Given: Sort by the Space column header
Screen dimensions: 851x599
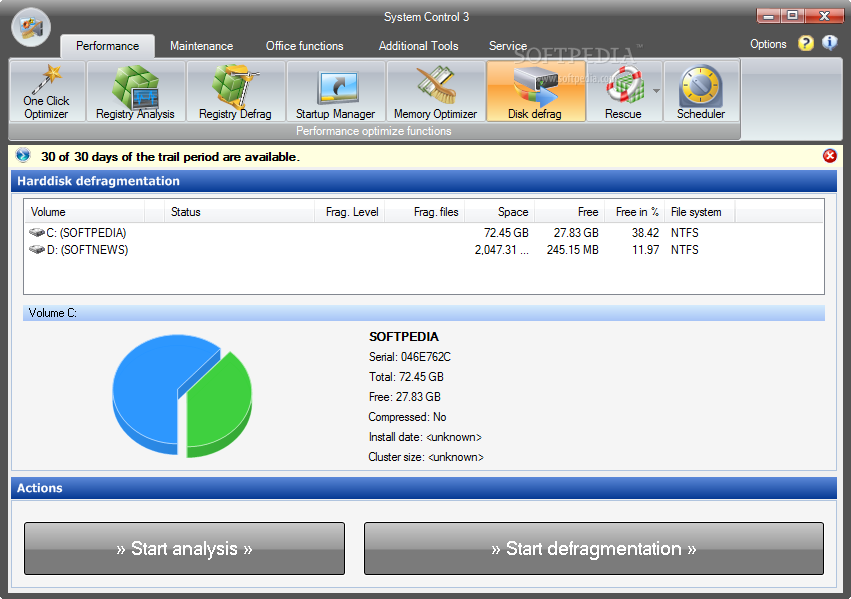Looking at the screenshot, I should (x=499, y=212).
